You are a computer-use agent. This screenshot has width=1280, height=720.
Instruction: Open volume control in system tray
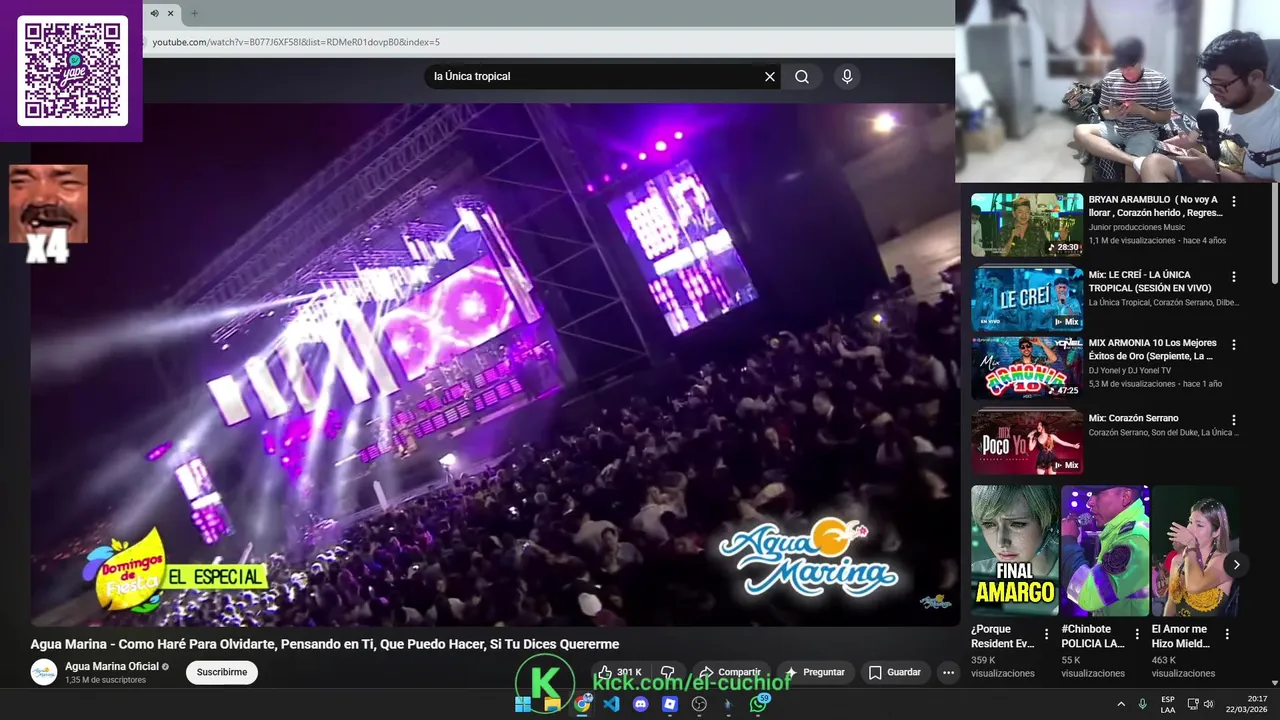pyautogui.click(x=1208, y=704)
